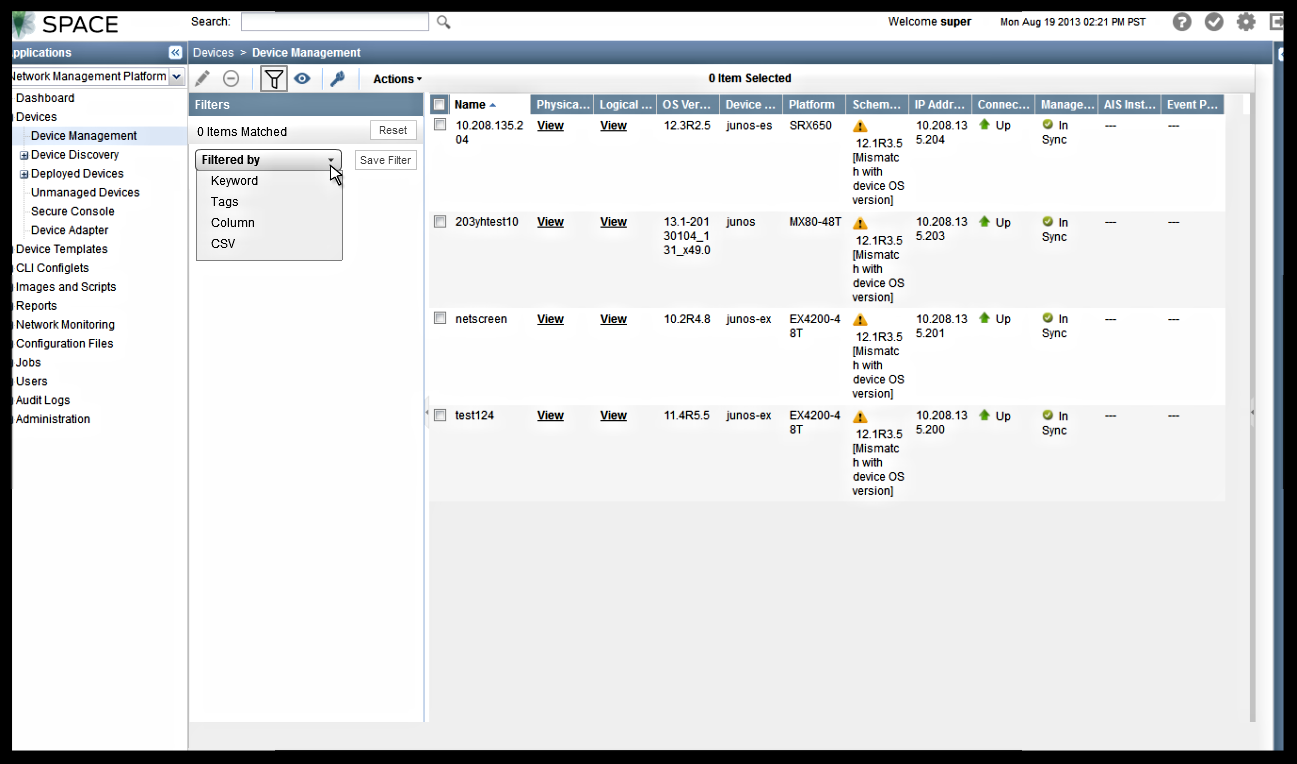Open Images and Scripts in sidebar
Viewport: 1297px width, 764px height.
pyautogui.click(x=66, y=287)
